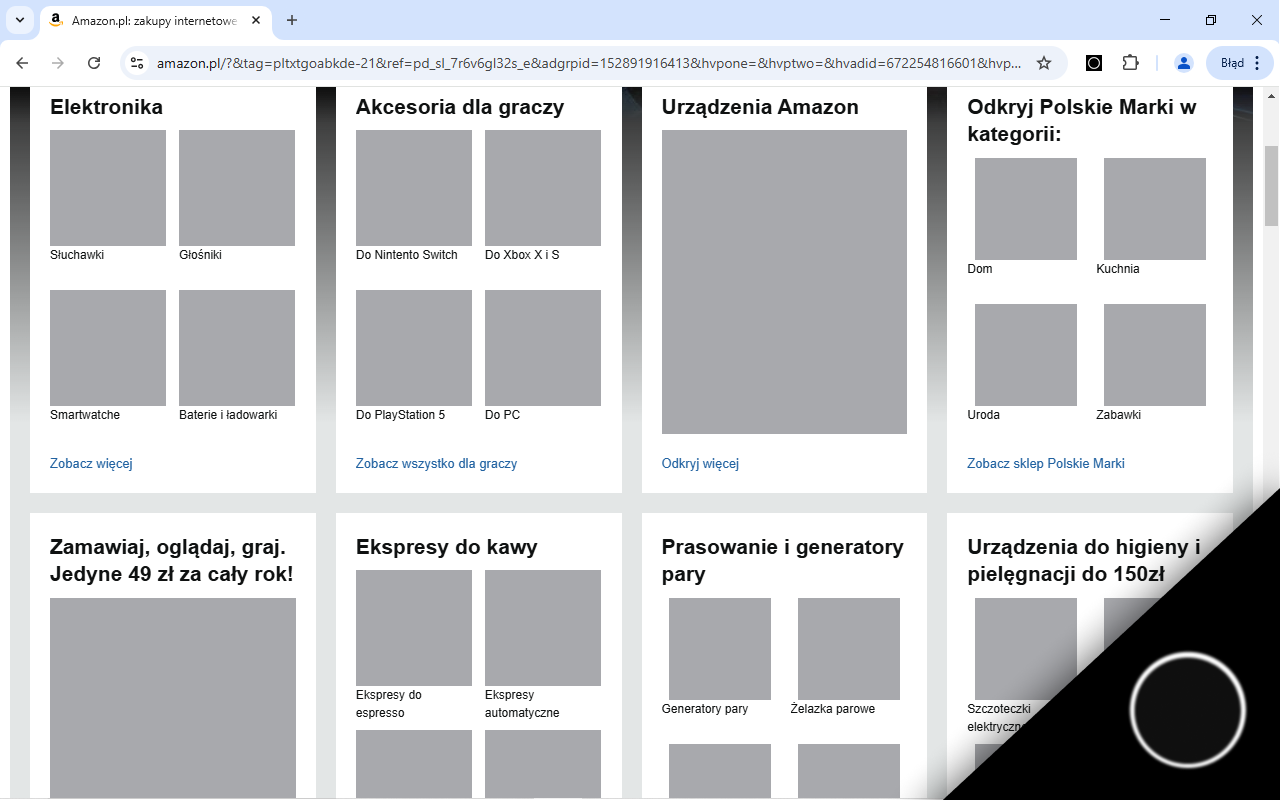1280x800 pixels.
Task: View site information icon in address bar
Action: 138,63
